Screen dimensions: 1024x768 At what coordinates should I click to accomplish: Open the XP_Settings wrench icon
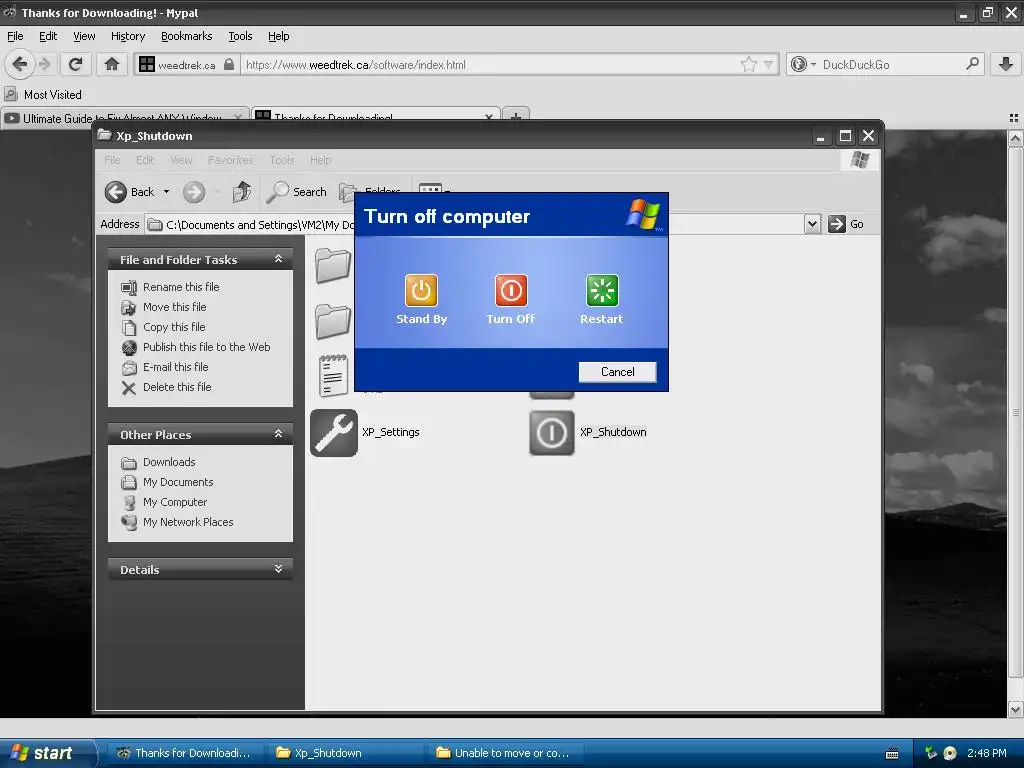click(334, 432)
